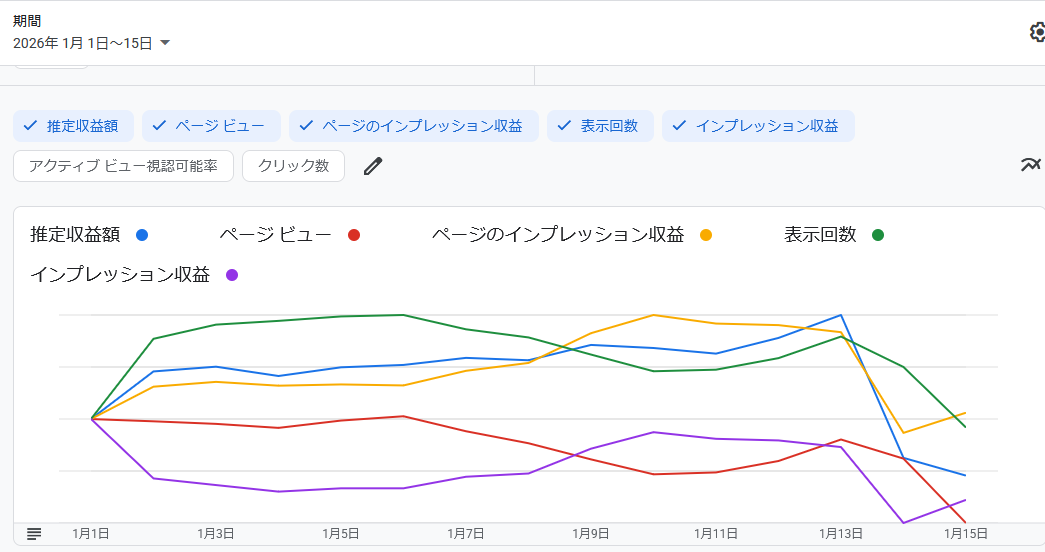Toggle off ページのインプレッション収益 chip
1045x552 pixels.
coord(414,126)
